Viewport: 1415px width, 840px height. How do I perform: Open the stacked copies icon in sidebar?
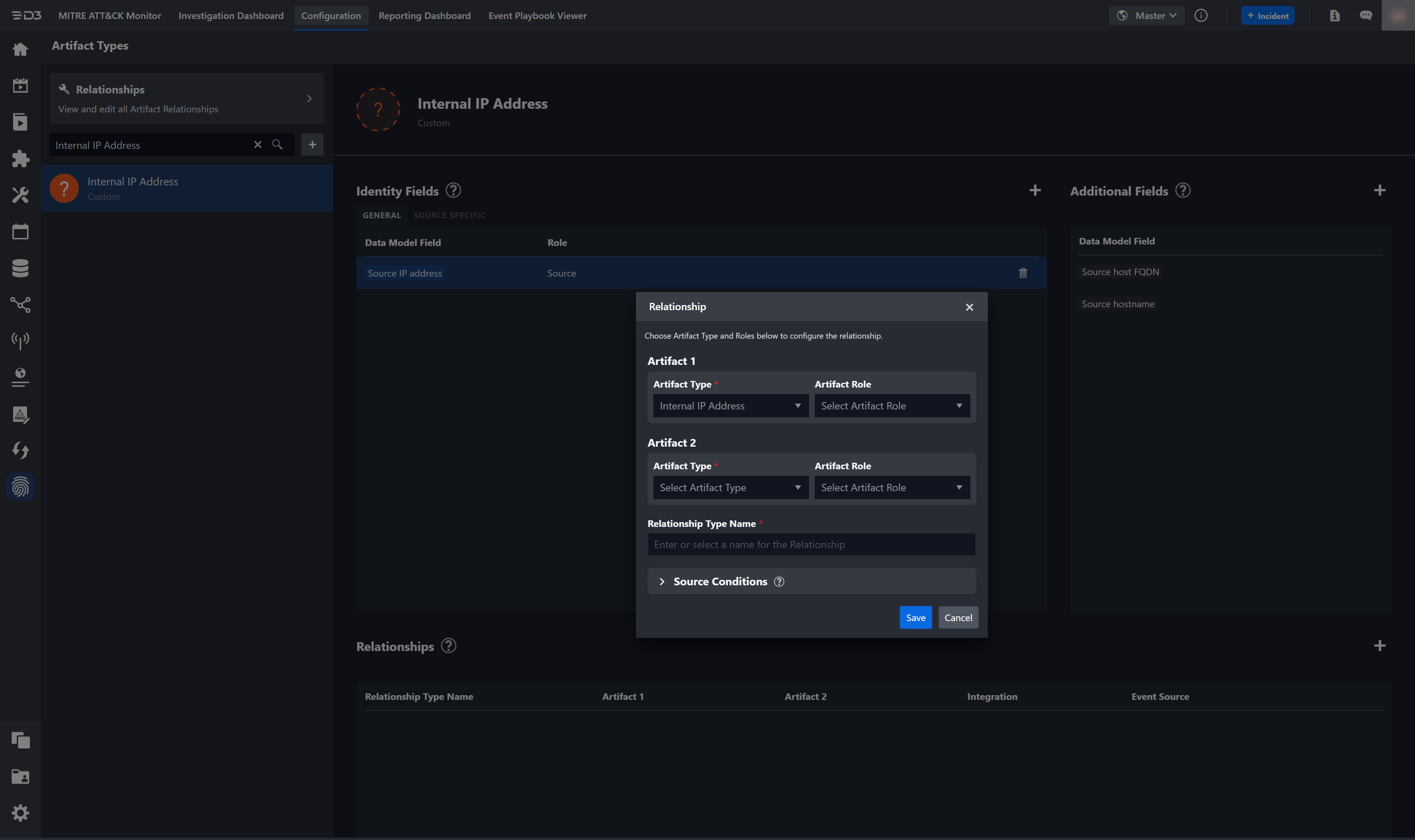tap(20, 740)
